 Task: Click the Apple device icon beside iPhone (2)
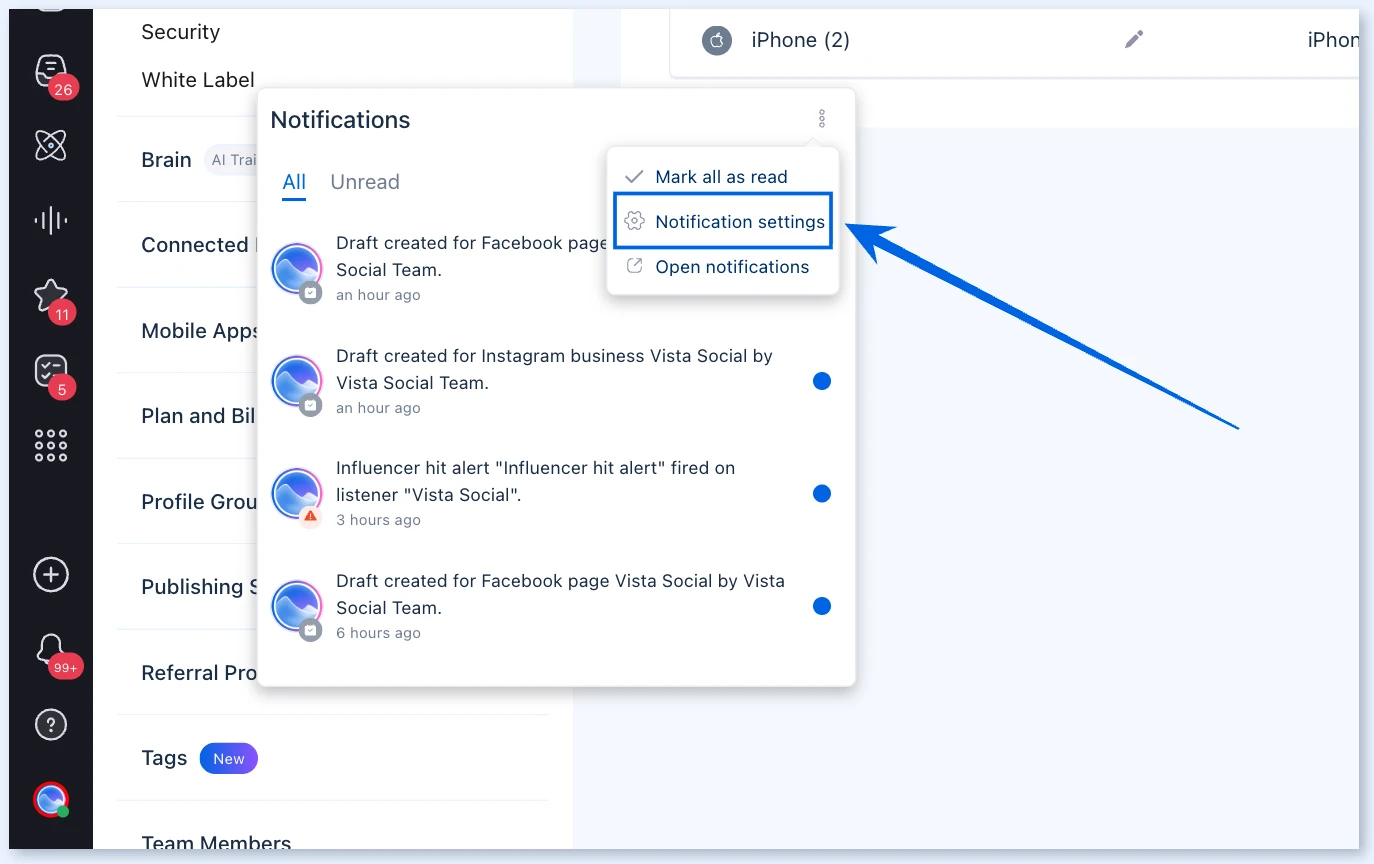(x=716, y=40)
